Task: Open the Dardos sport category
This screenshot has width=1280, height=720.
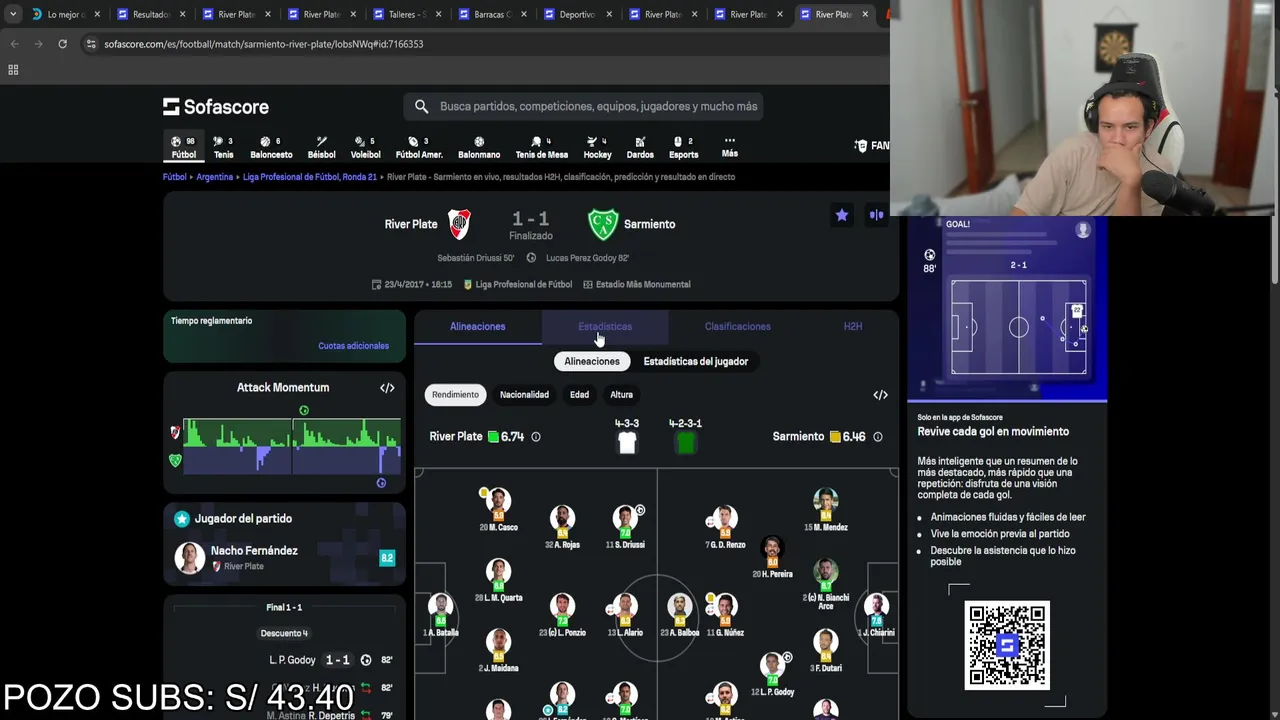Action: (x=640, y=147)
